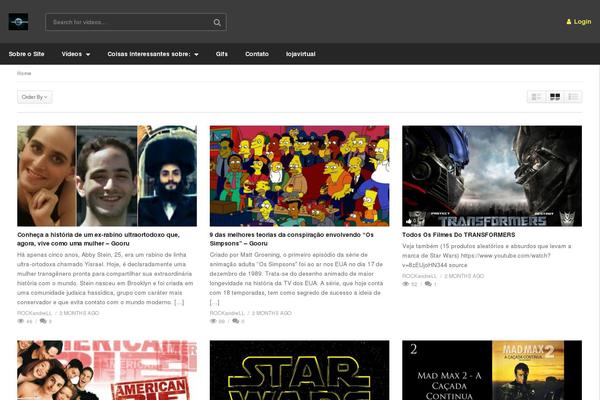Open the Mad Max 2 thumbnail
This screenshot has height=400, width=600.
point(492,370)
